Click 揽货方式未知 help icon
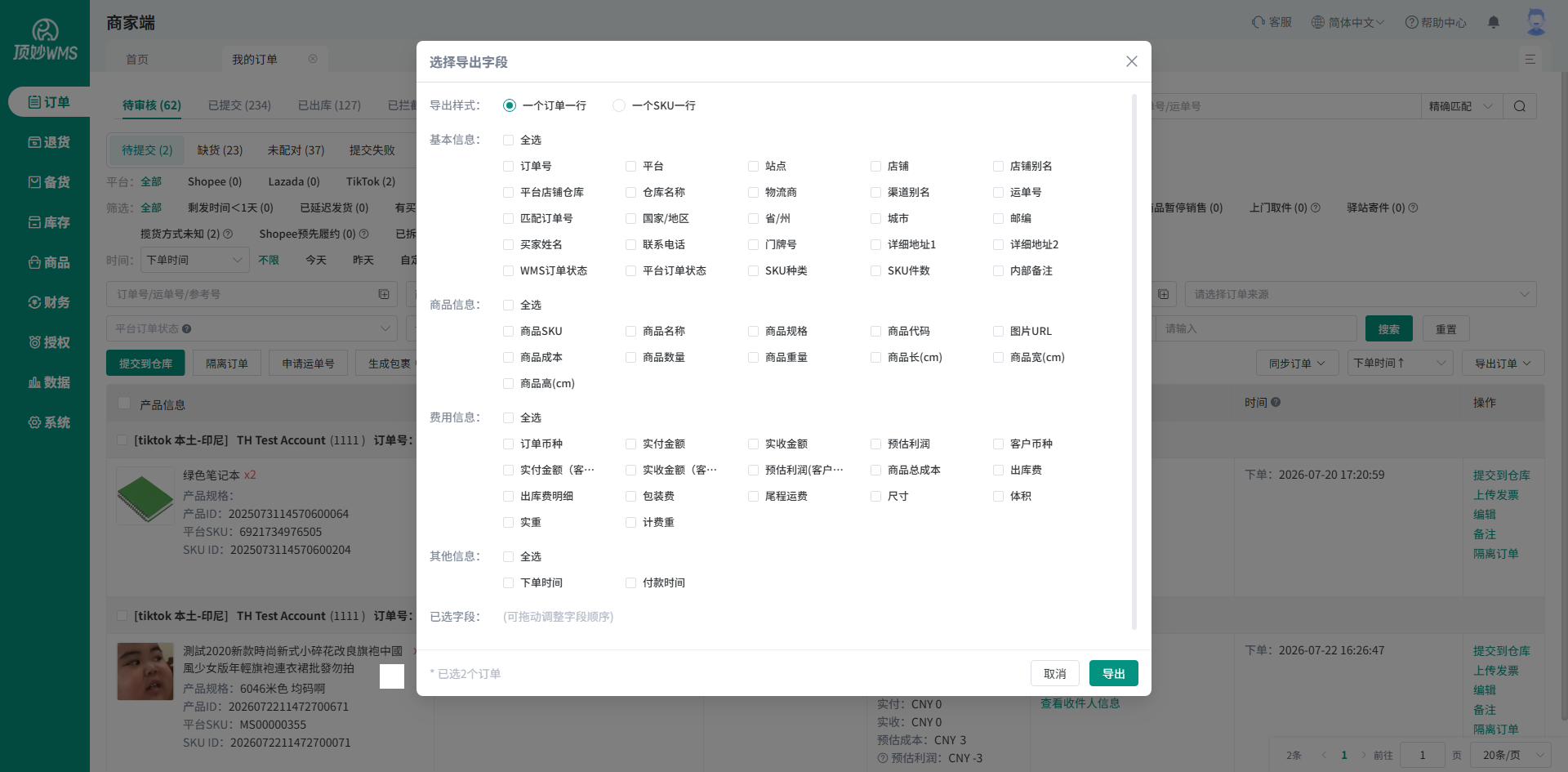Viewport: 1568px width, 772px height. (228, 234)
